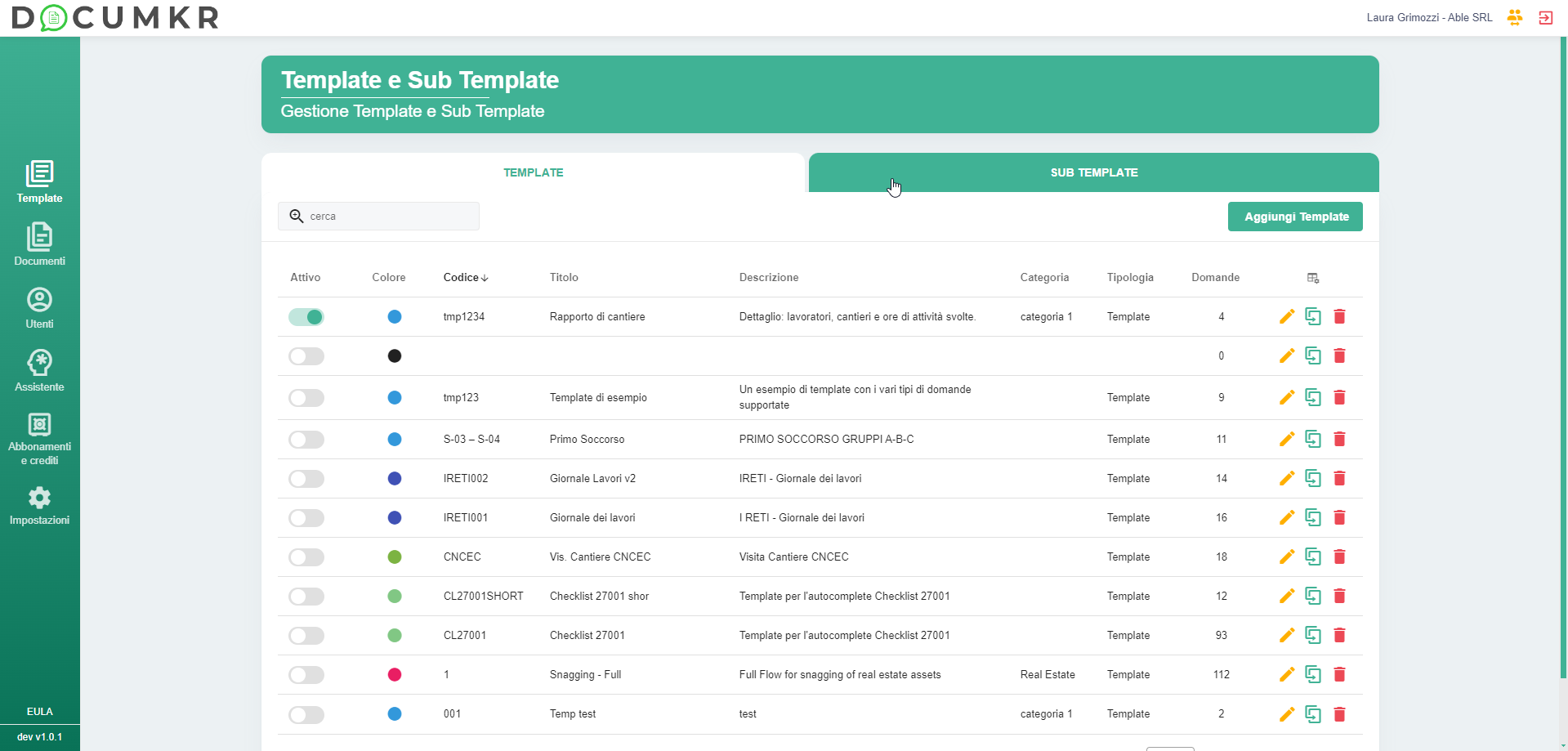This screenshot has width=1568, height=751.
Task: Edit the Rapporto di cantiere template
Action: coord(1286,316)
